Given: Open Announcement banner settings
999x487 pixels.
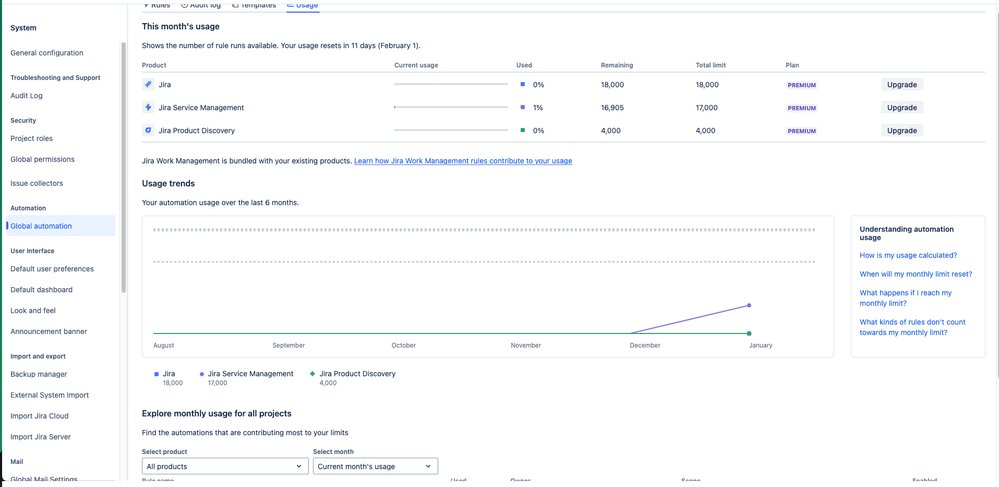Looking at the screenshot, I should click(x=48, y=331).
